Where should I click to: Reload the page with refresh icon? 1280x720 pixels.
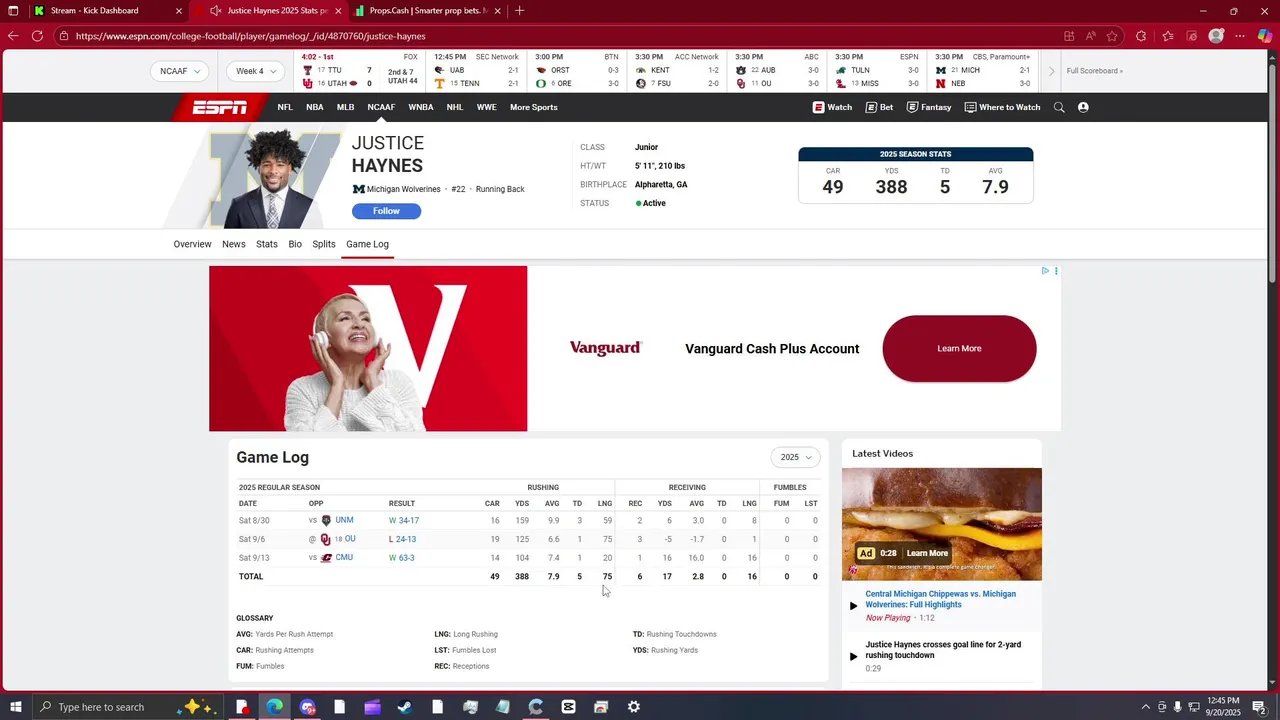(x=37, y=36)
